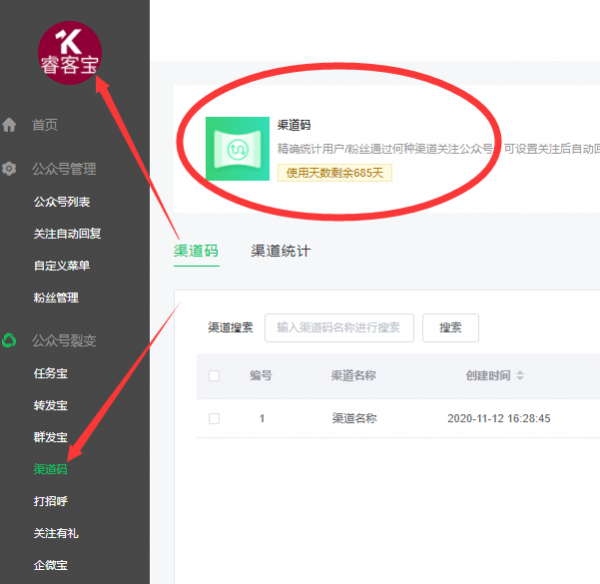Screen dimensions: 600x584
Task: Click the 使用天数剩余685天 badge
Action: pos(335,173)
